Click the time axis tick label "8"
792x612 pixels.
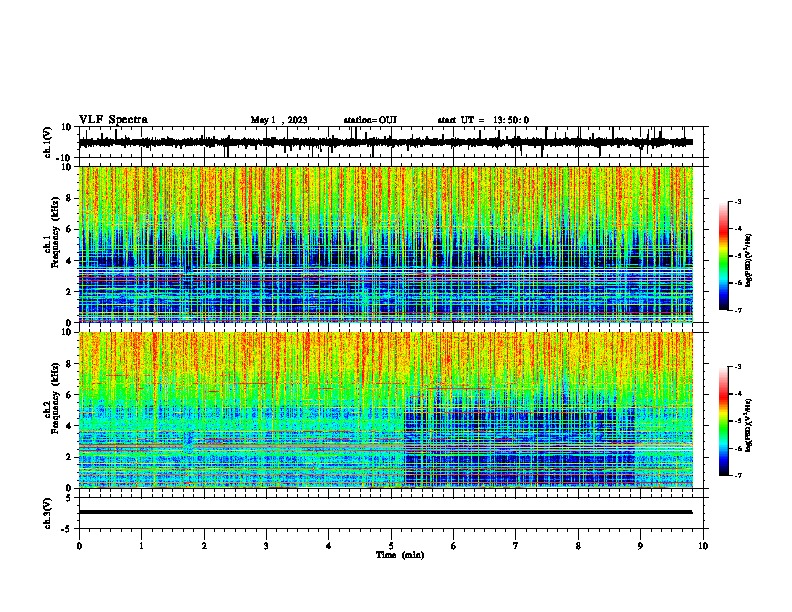point(578,546)
